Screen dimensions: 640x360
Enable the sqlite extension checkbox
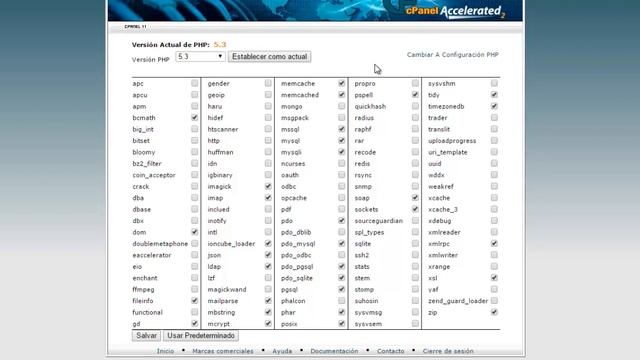tap(415, 243)
